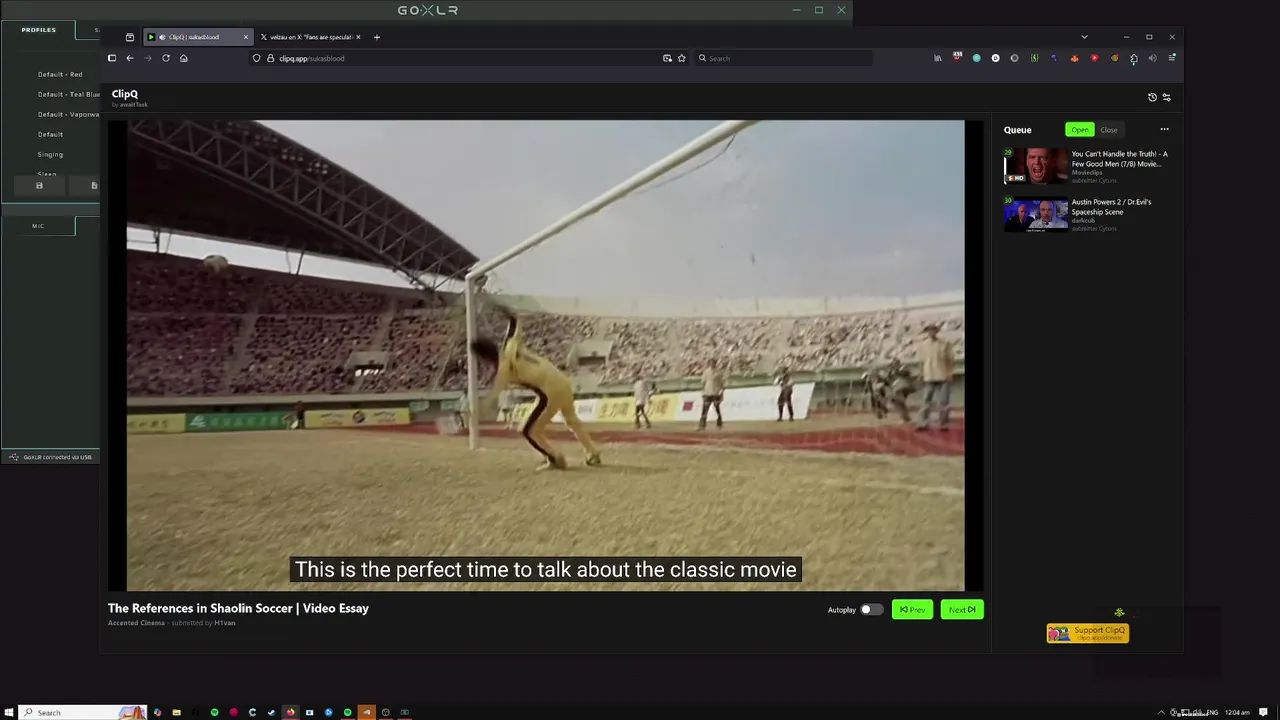Image resolution: width=1280 pixels, height=720 pixels.
Task: Set the queue to Open
Action: click(x=1080, y=130)
